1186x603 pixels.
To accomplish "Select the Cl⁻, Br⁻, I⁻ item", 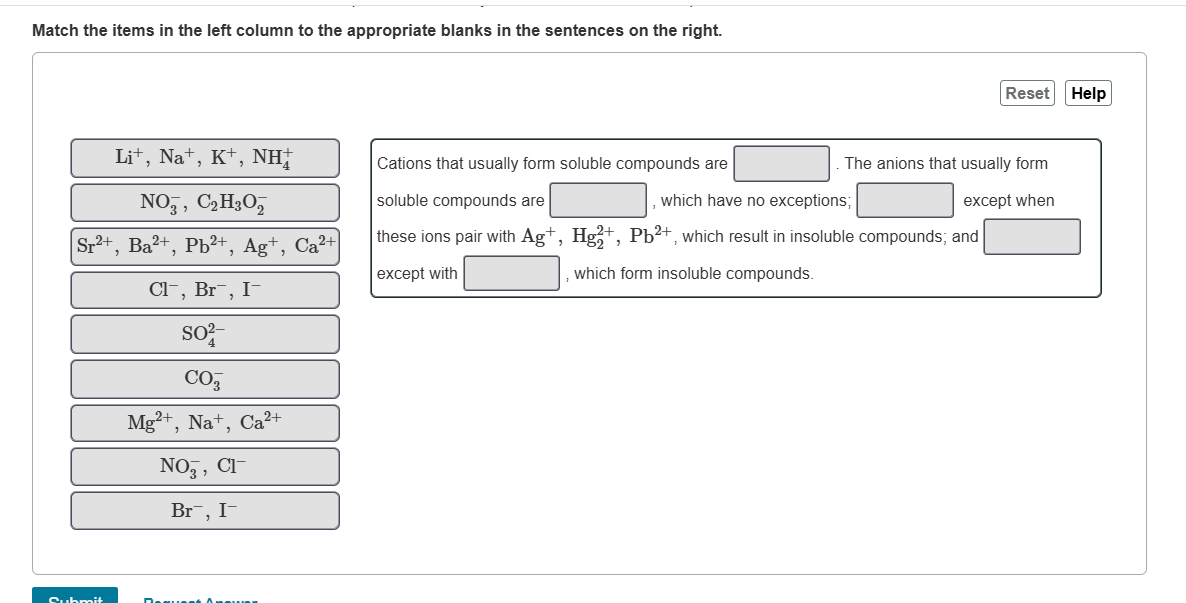I will [204, 289].
